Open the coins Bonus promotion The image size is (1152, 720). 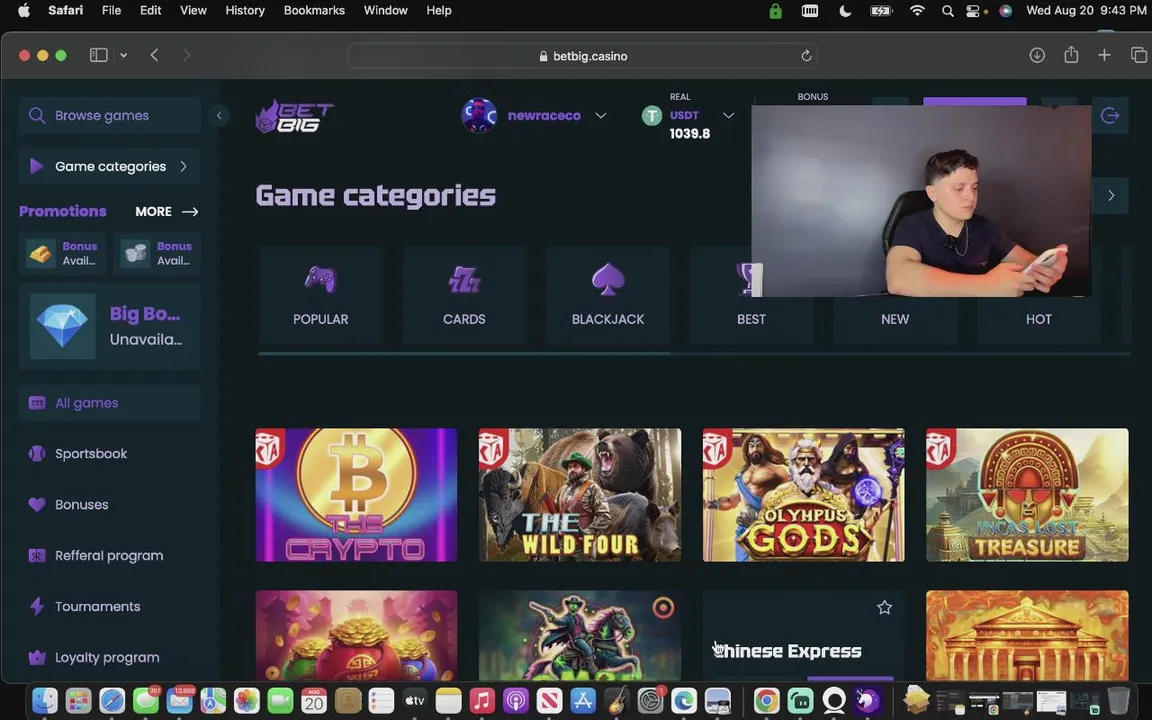tap(156, 253)
